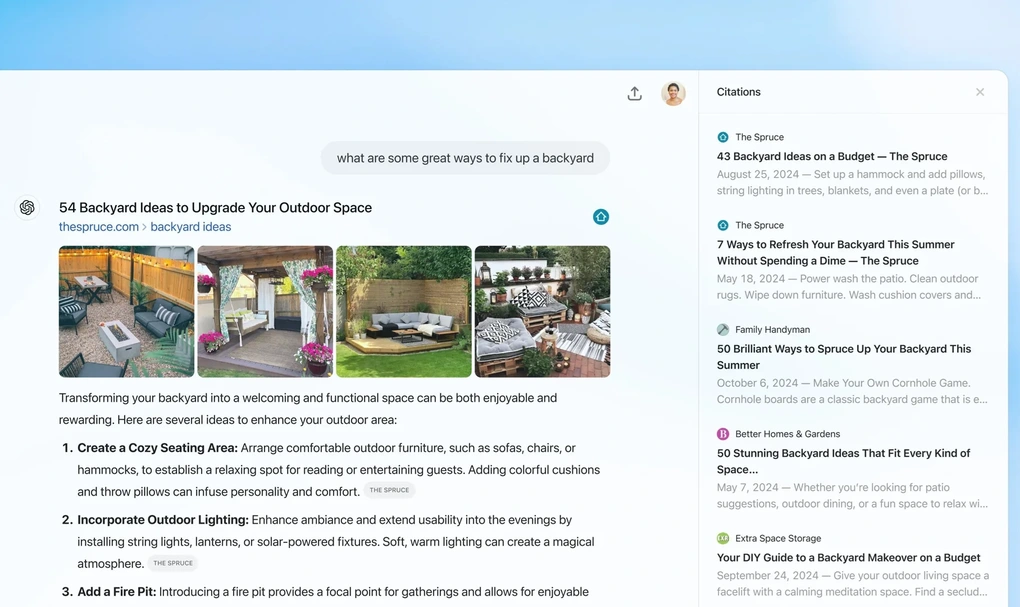This screenshot has height=607, width=1020.
Task: Open '43 Backyard Ideas on a Budget' citation
Action: click(832, 156)
